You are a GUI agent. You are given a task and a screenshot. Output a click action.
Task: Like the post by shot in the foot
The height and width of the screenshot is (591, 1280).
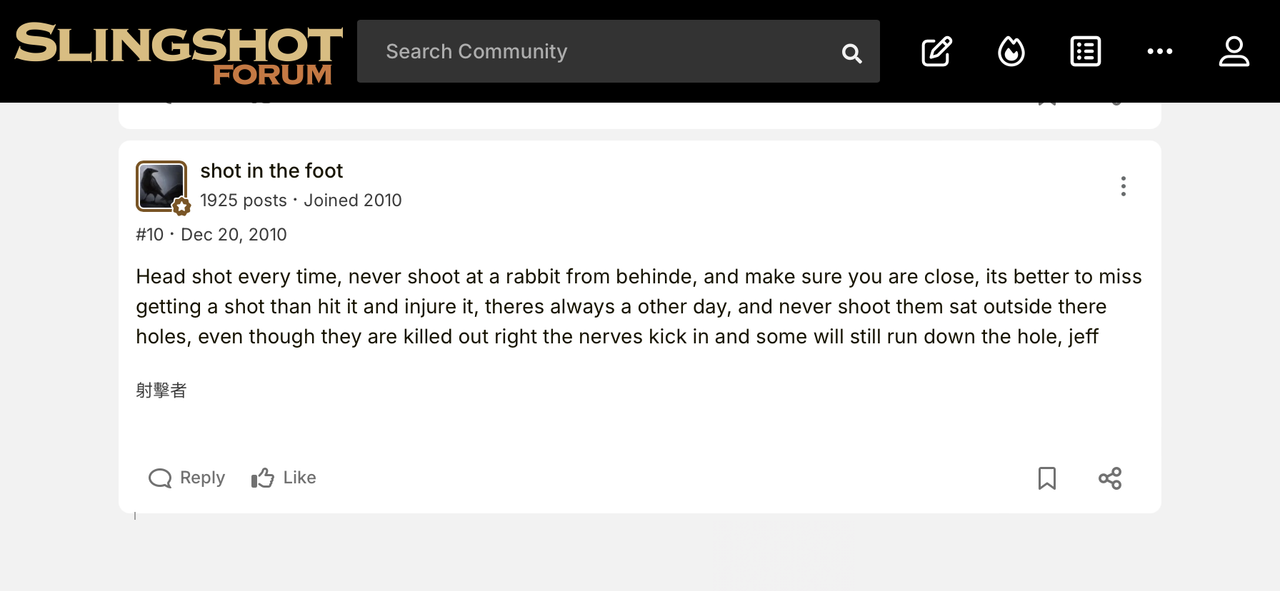(284, 478)
